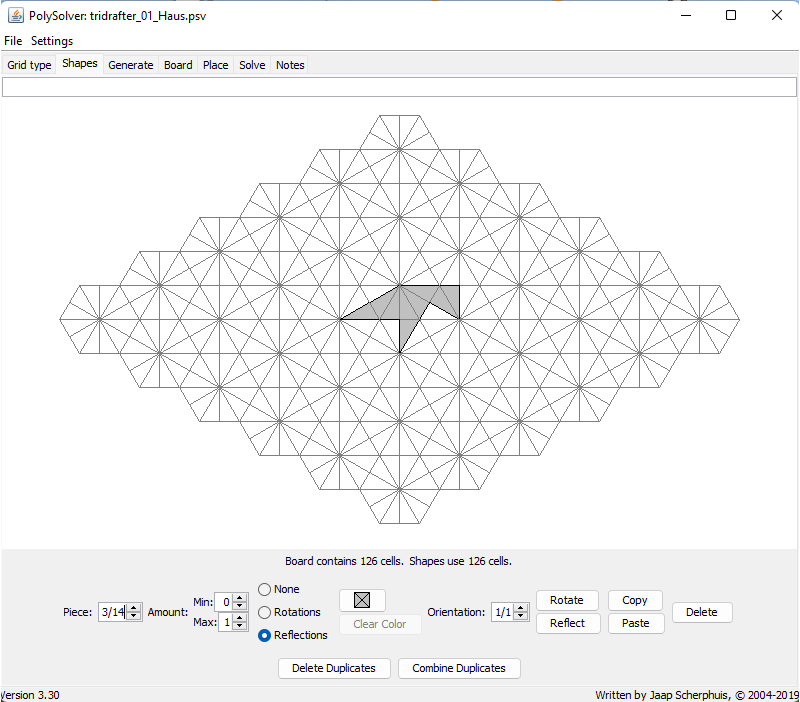Open the File menu
Image resolution: width=800 pixels, height=702 pixels.
pos(13,41)
